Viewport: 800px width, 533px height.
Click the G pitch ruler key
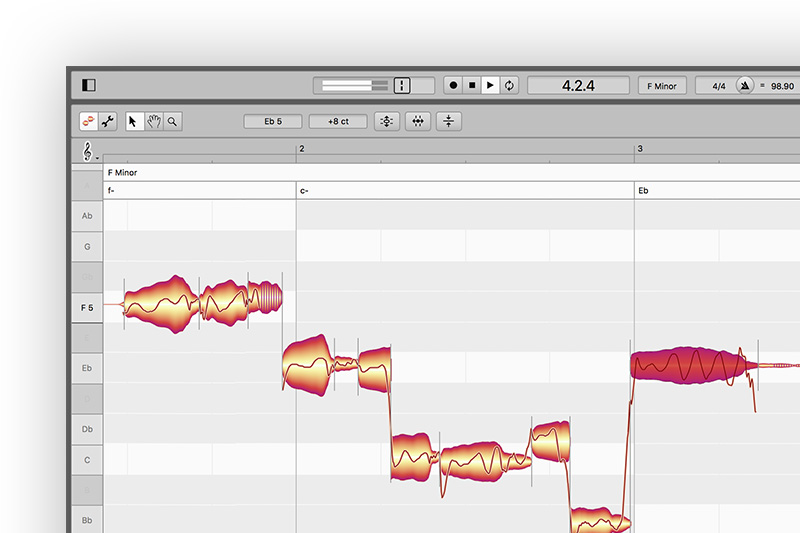click(87, 246)
